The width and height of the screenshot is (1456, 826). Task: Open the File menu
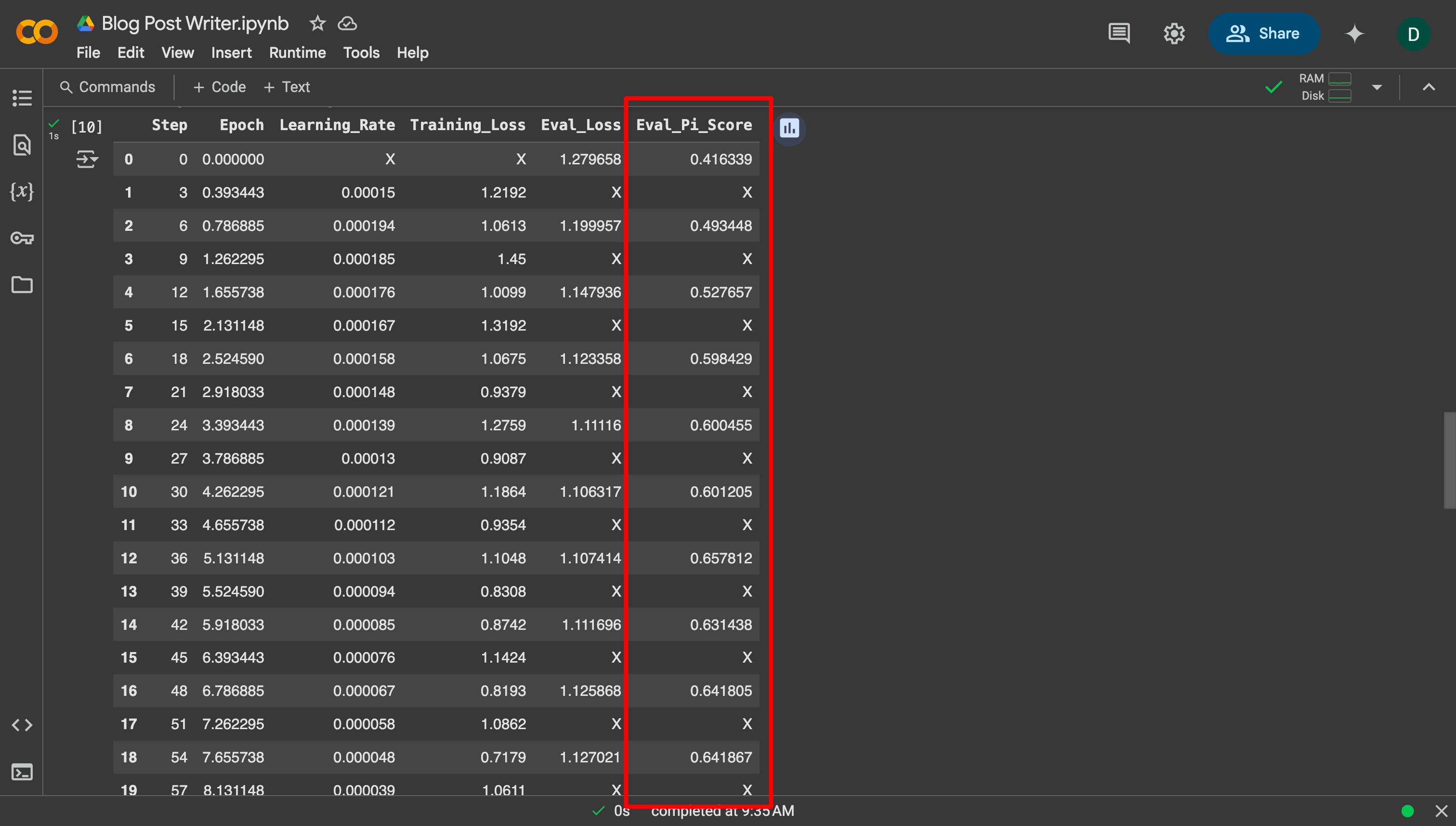(88, 53)
